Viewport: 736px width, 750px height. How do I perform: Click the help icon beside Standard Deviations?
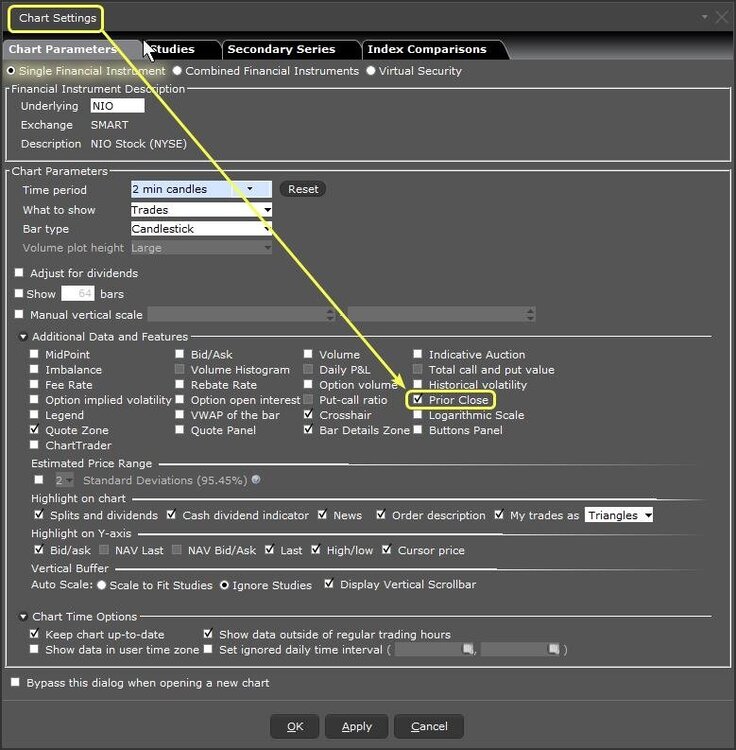(x=256, y=480)
